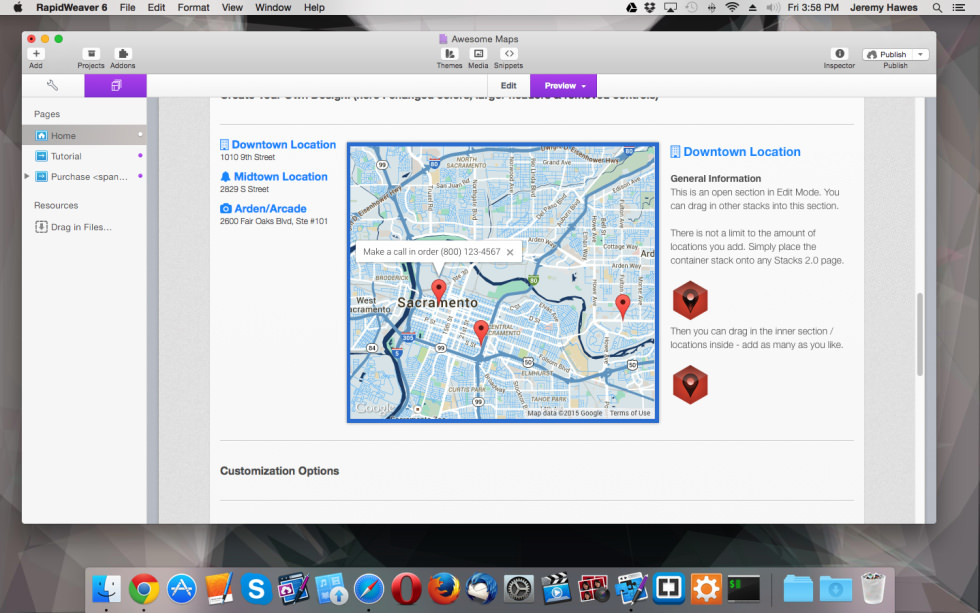Click the Customization Options heading
Image resolution: width=980 pixels, height=613 pixels.
click(x=279, y=471)
